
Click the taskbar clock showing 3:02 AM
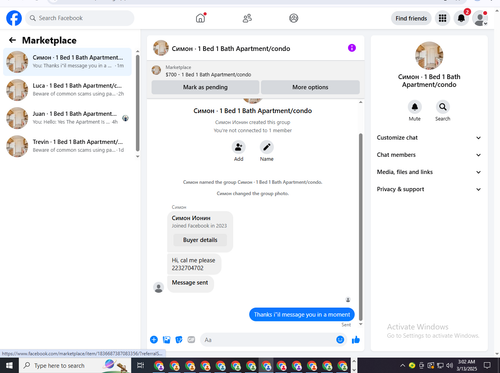coord(467,365)
